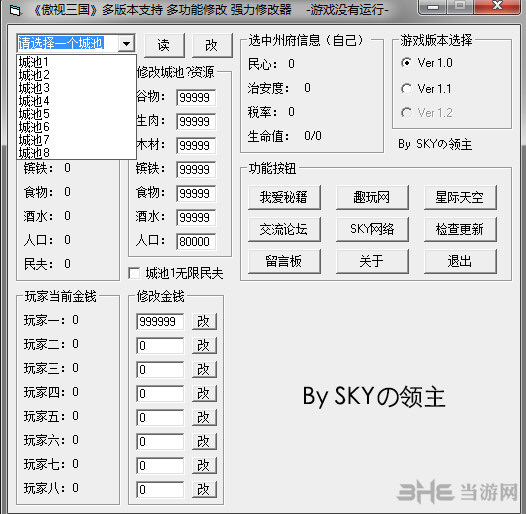Choose 城池4 in the city list
Viewport: 526px width, 514px height.
pos(76,101)
